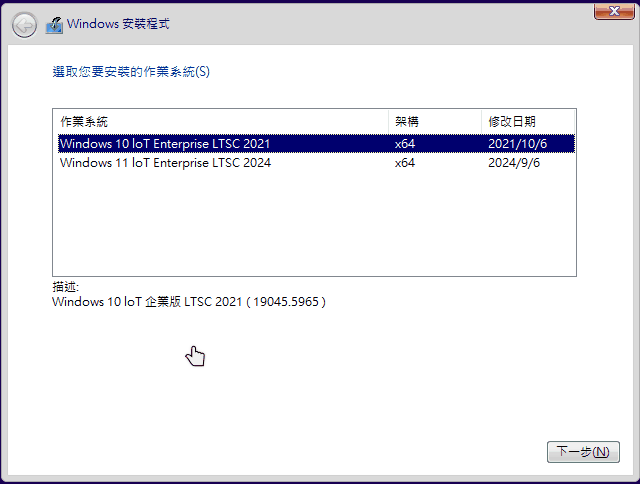The image size is (640, 484).
Task: Click the 描述: label
Action: [x=65, y=287]
